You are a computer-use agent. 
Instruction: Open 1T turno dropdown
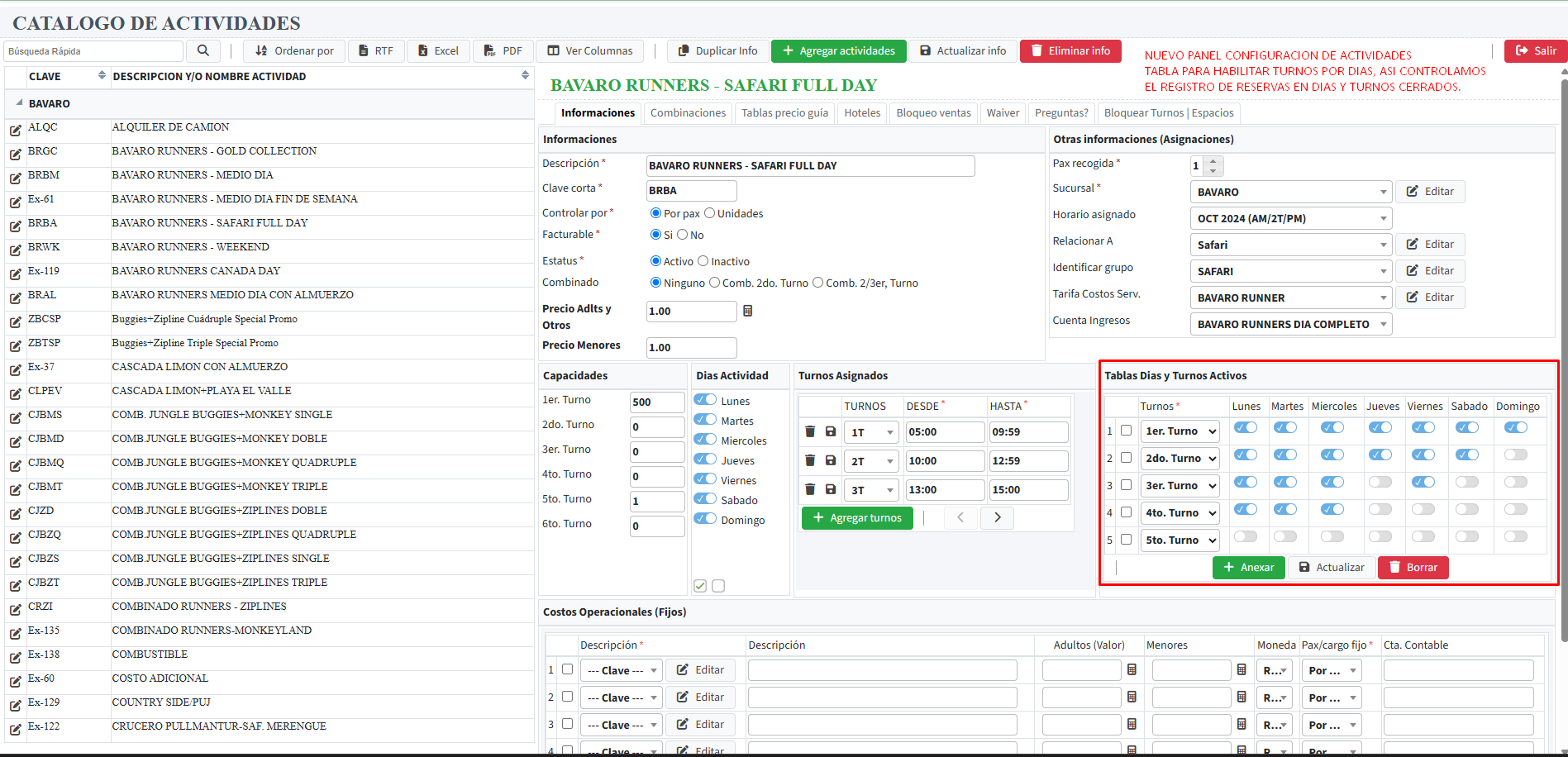click(871, 432)
